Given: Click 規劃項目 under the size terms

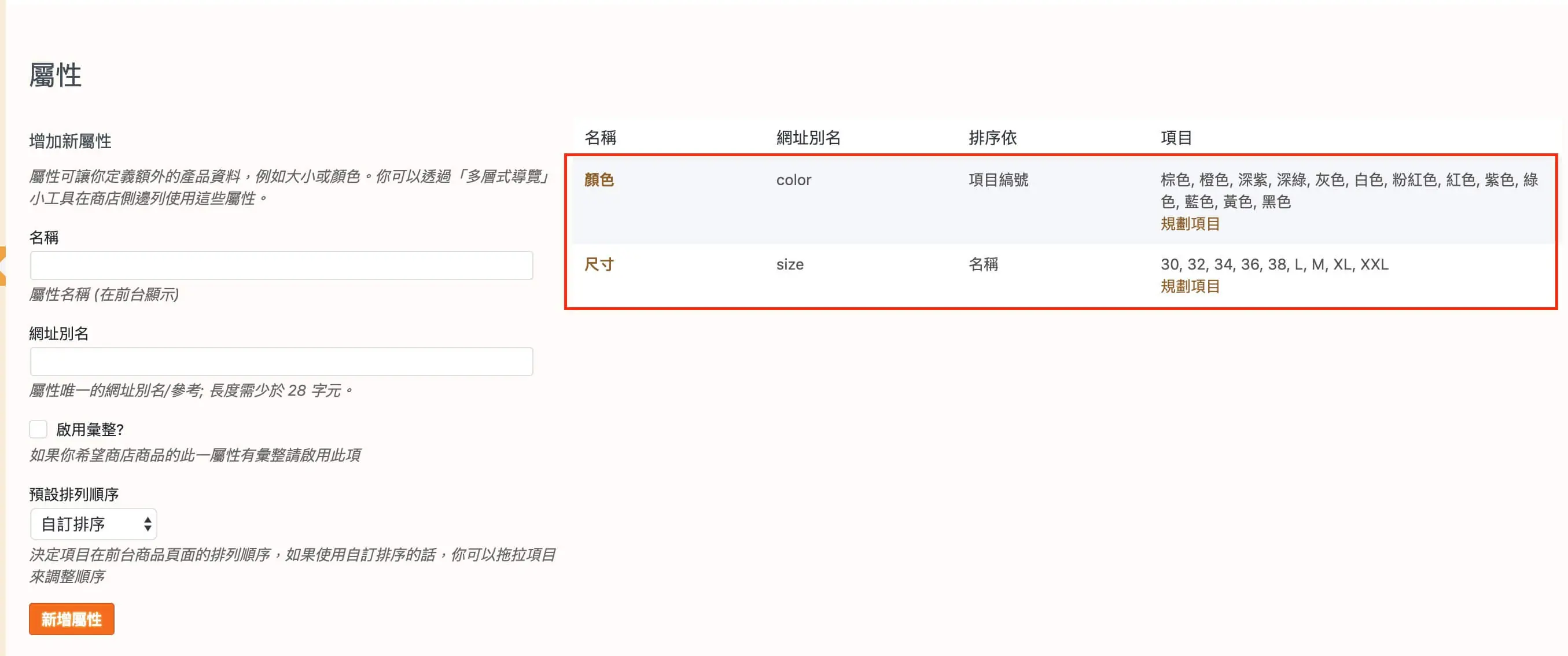Looking at the screenshot, I should tap(1190, 286).
